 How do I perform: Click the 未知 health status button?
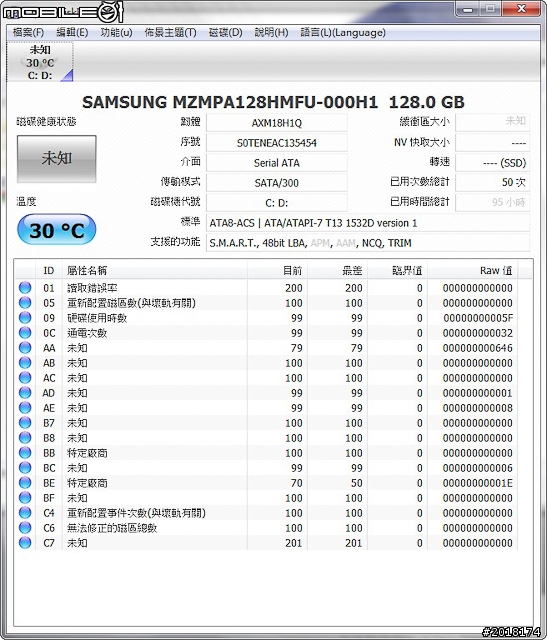pos(57,159)
